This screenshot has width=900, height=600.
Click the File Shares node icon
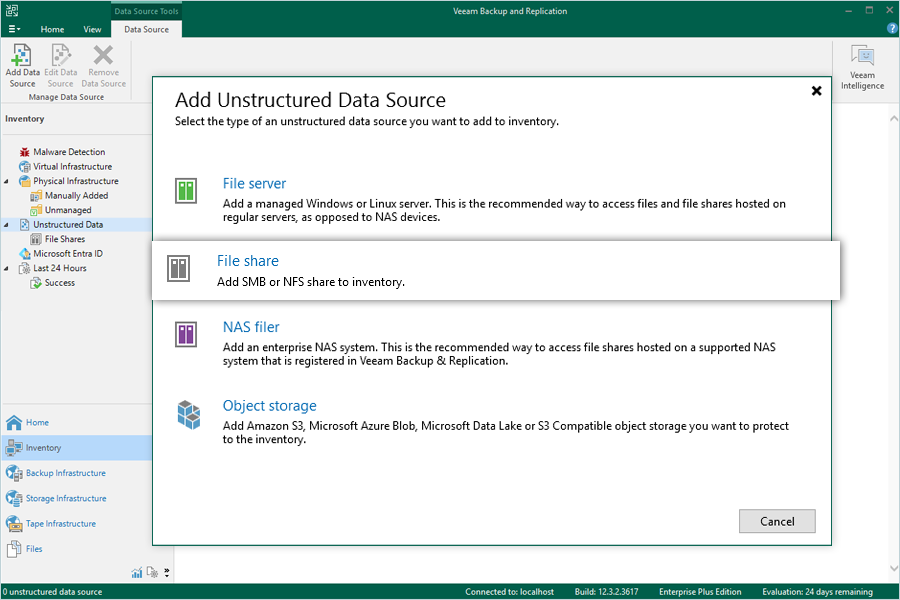36,239
